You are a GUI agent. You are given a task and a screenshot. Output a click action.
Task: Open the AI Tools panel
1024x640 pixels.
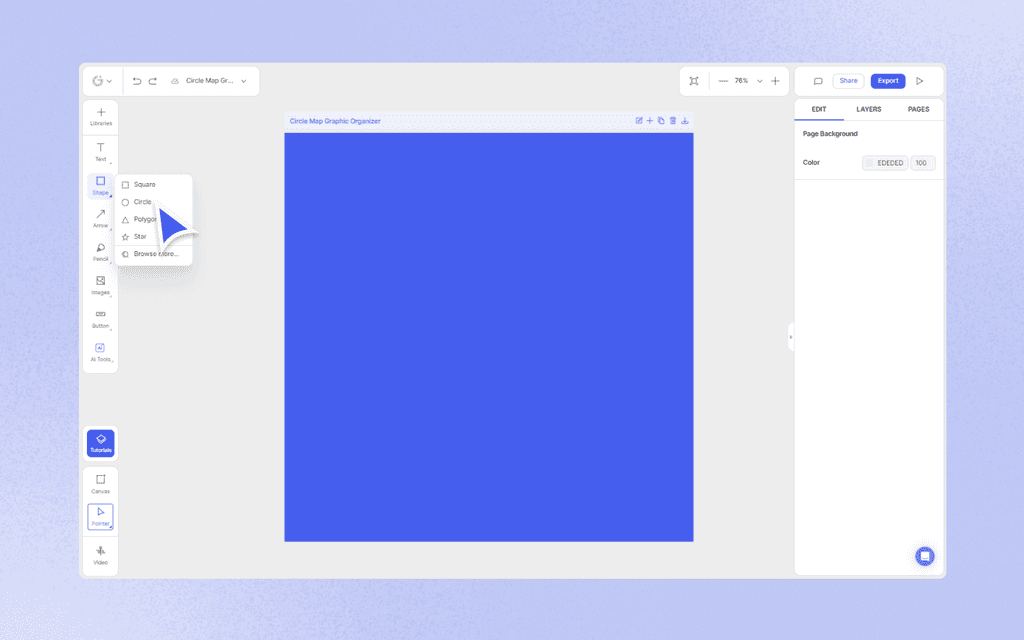pos(100,351)
